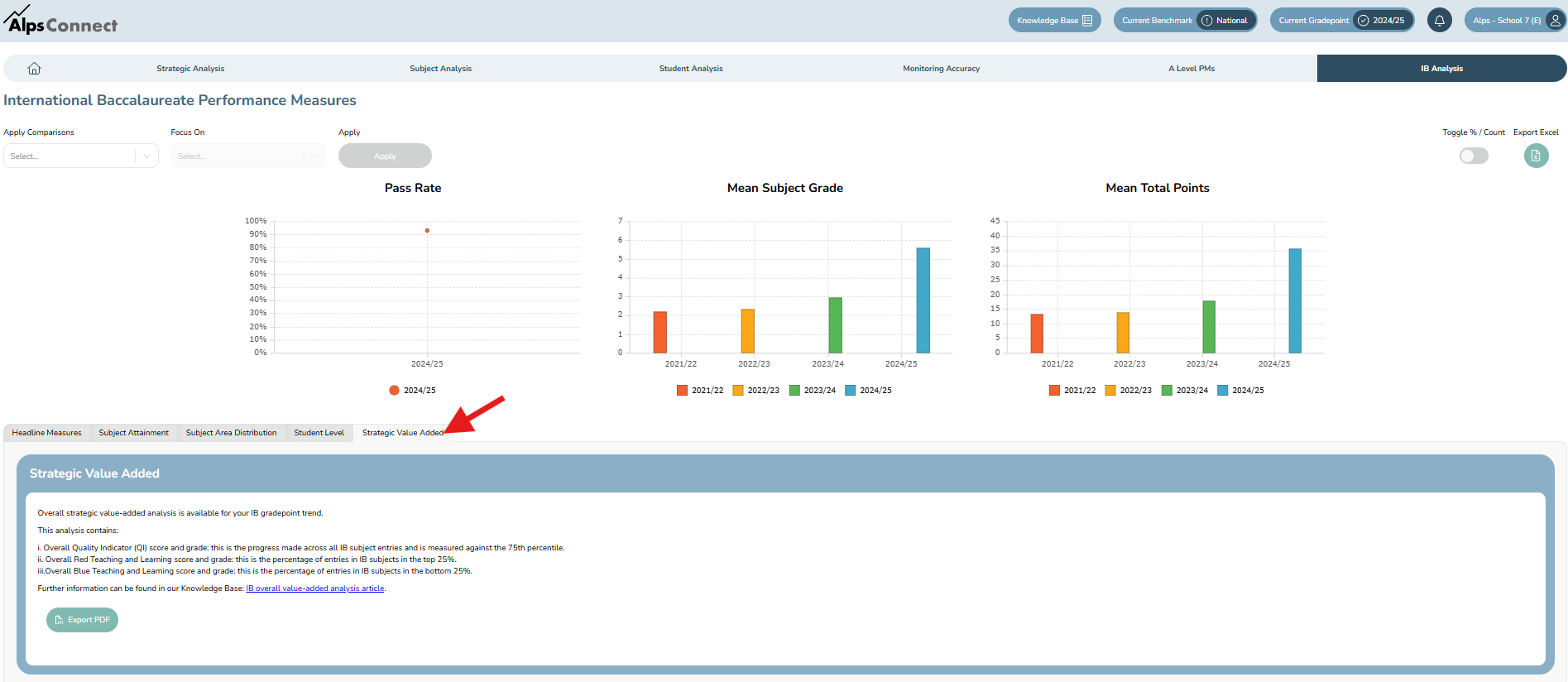Click the orange 2022/23 Mean Total Points legend swatch
1568x682 pixels.
click(1110, 391)
